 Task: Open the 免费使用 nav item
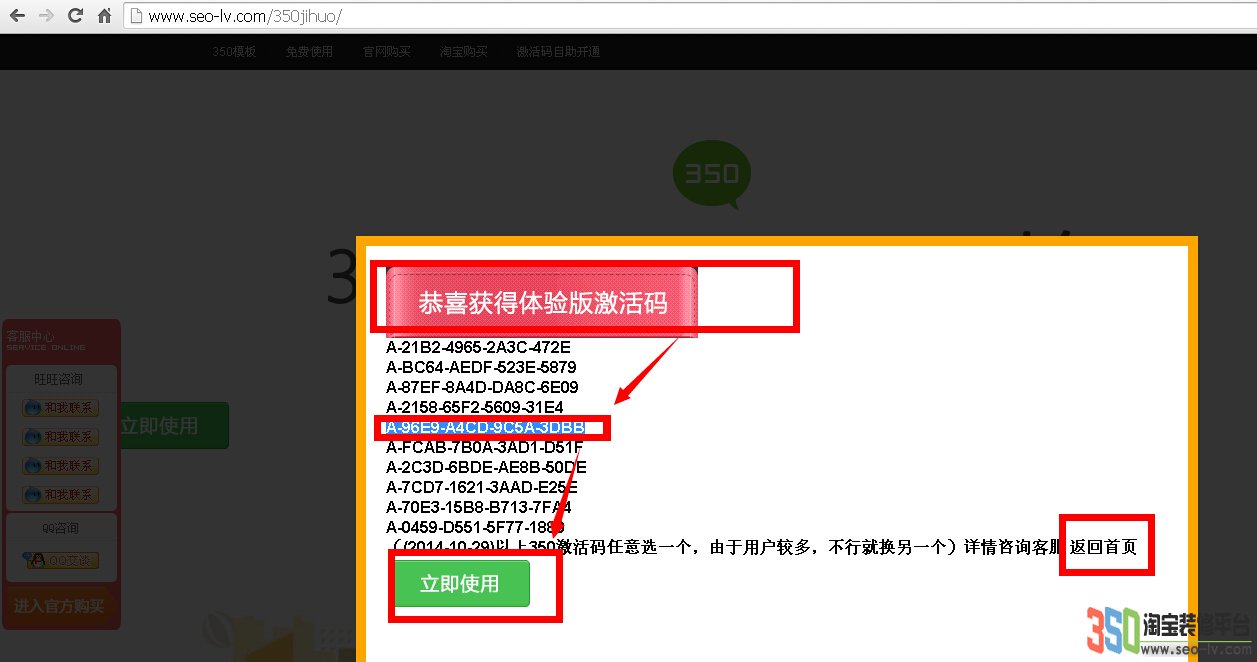coord(309,52)
